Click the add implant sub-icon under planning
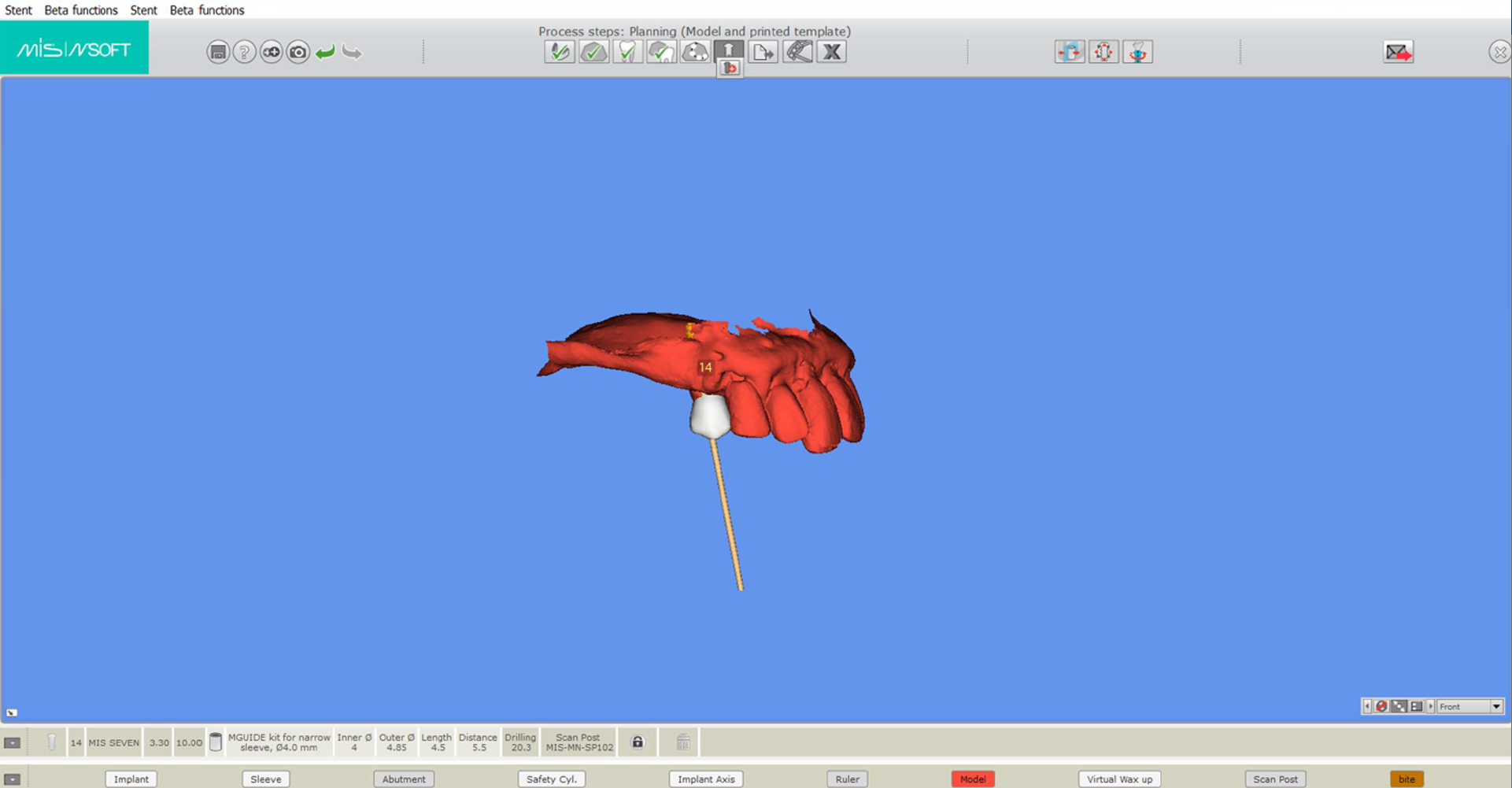The width and height of the screenshot is (1512, 788). pyautogui.click(x=730, y=69)
